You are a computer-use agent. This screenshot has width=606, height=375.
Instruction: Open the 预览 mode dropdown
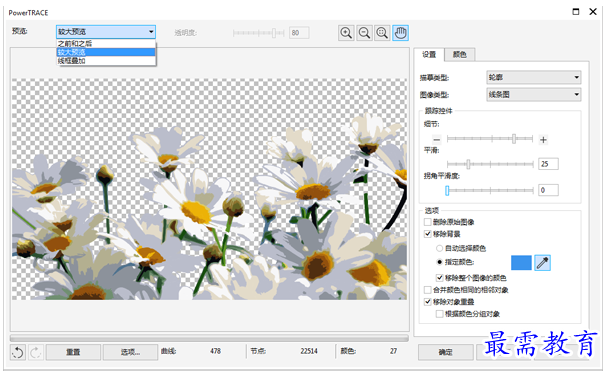point(106,32)
